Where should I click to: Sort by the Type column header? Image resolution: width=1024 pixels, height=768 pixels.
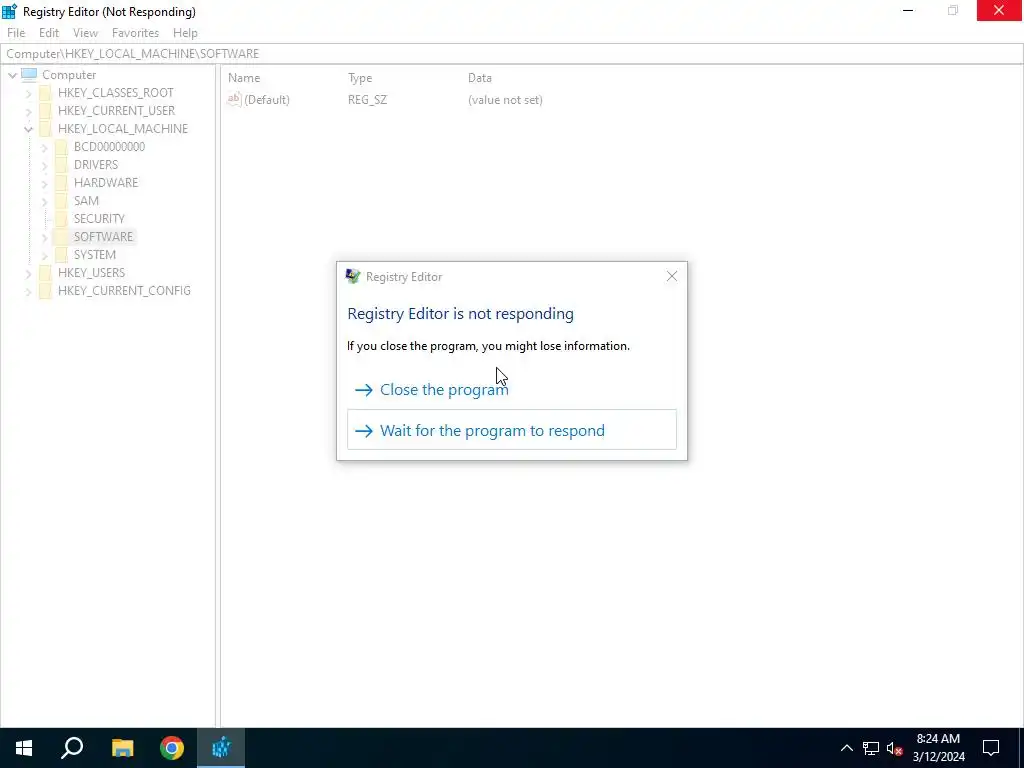360,78
